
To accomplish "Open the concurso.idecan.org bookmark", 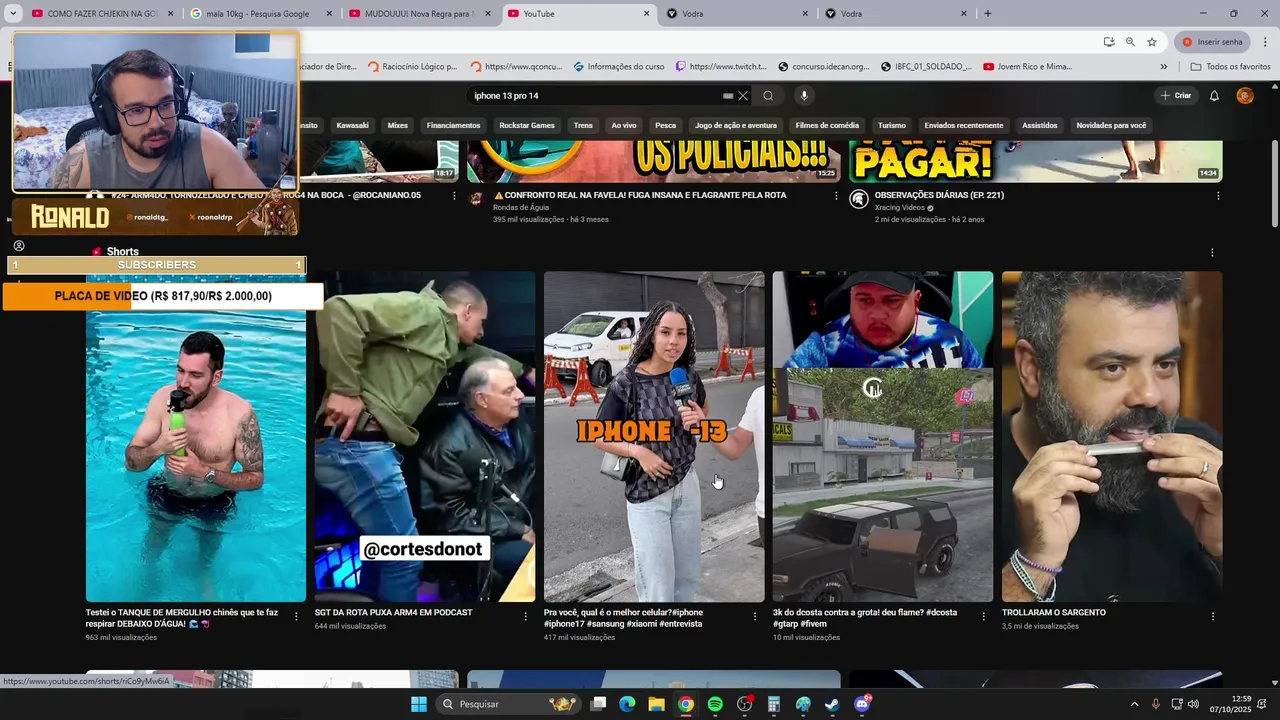I will click(x=824, y=67).
